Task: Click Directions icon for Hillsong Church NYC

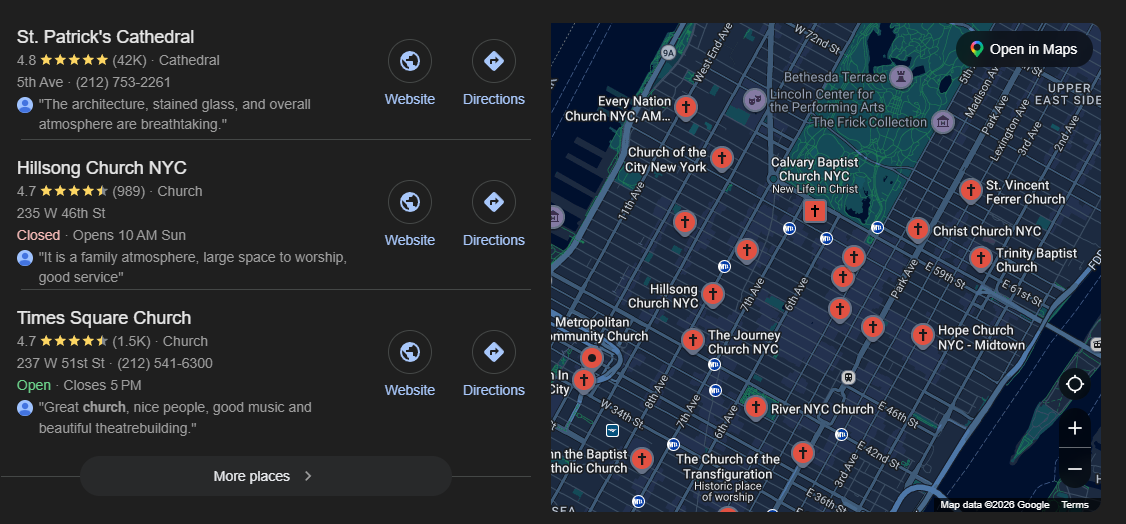Action: point(493,203)
